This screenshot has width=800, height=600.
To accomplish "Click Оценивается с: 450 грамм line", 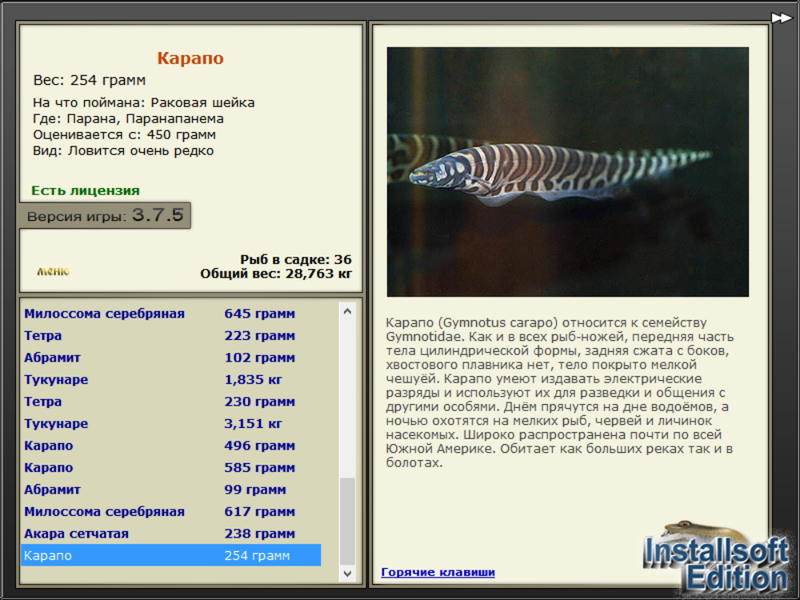I will pos(124,135).
